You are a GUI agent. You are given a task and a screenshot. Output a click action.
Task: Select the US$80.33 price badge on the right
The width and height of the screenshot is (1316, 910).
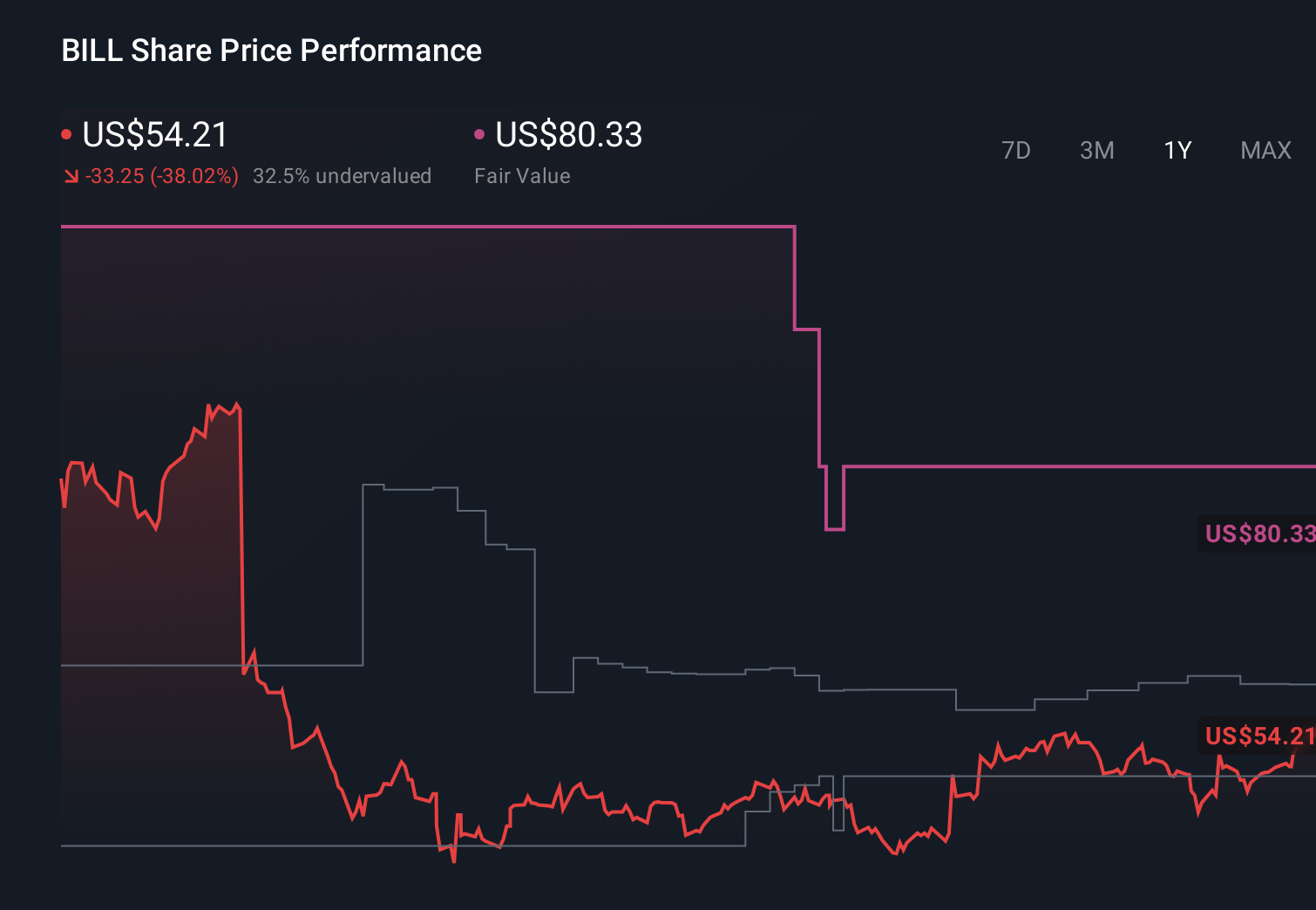[1259, 533]
